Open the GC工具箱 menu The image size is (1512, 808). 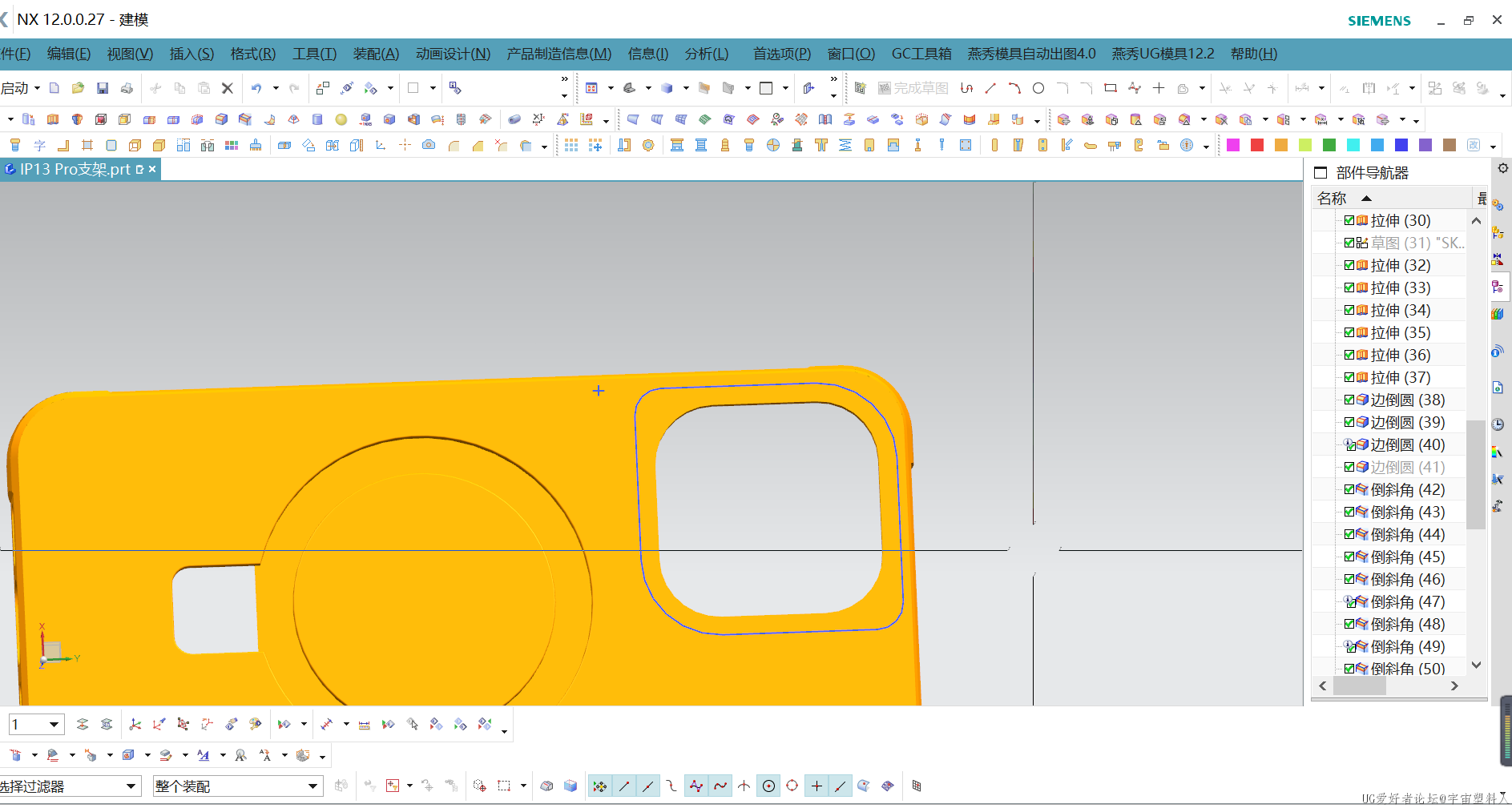[921, 54]
